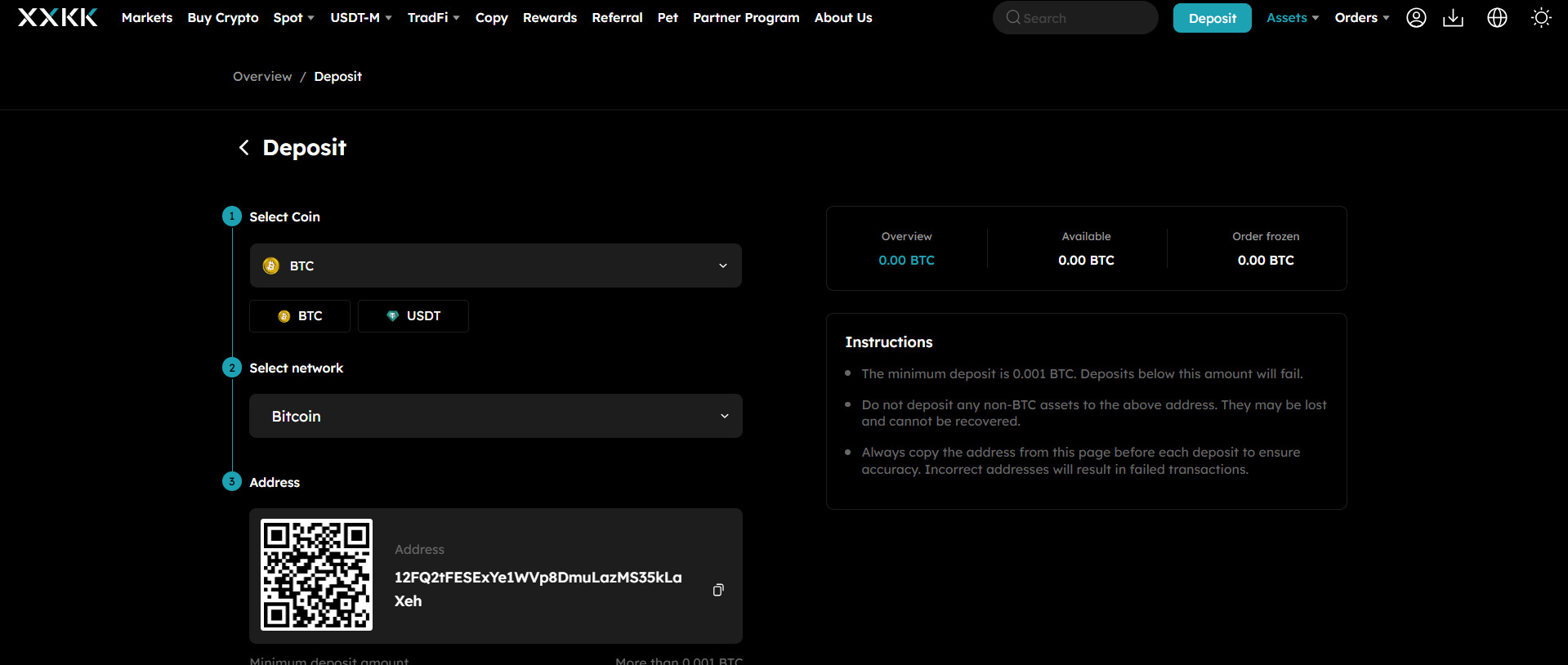Open the Partner Program page
Screen dimensions: 1568x665
[x=746, y=18]
